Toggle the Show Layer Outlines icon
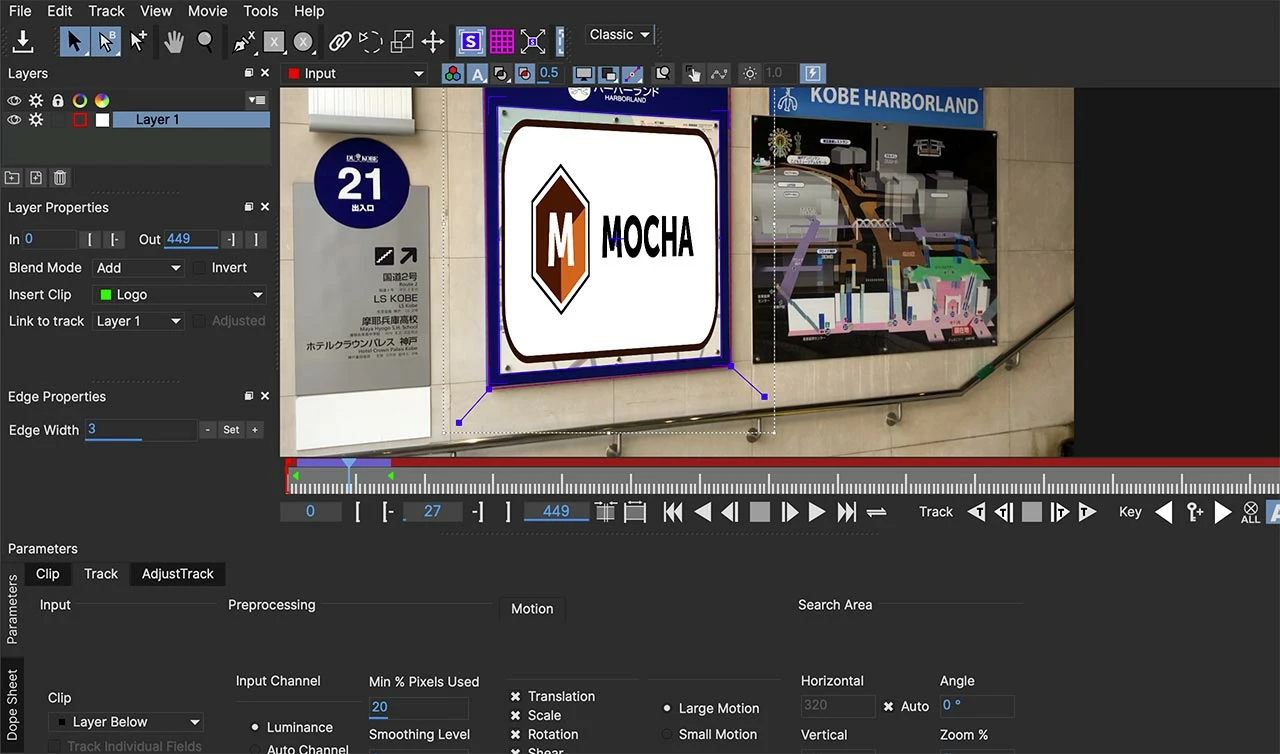 tap(608, 74)
